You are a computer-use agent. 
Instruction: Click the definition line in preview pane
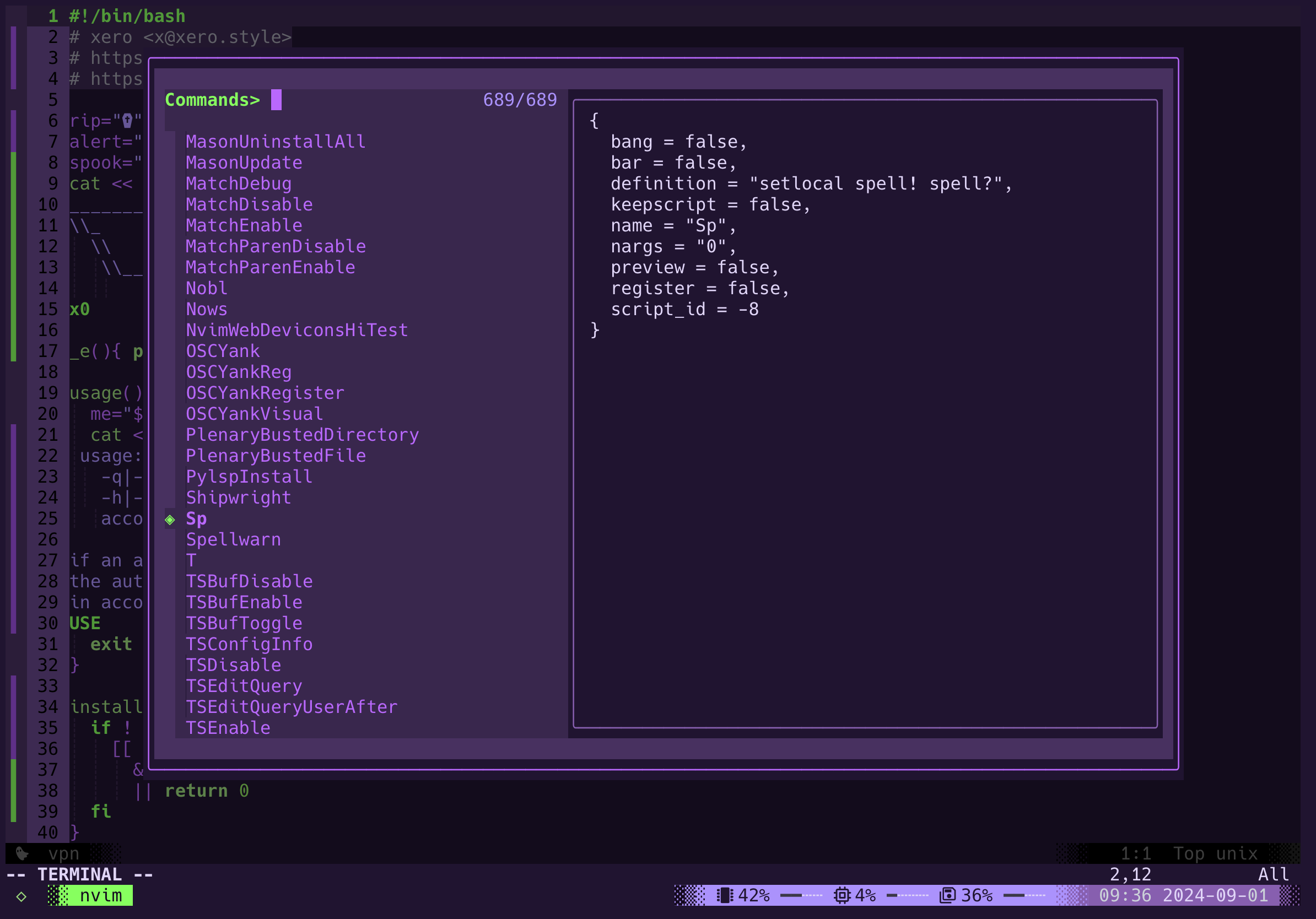(x=811, y=184)
